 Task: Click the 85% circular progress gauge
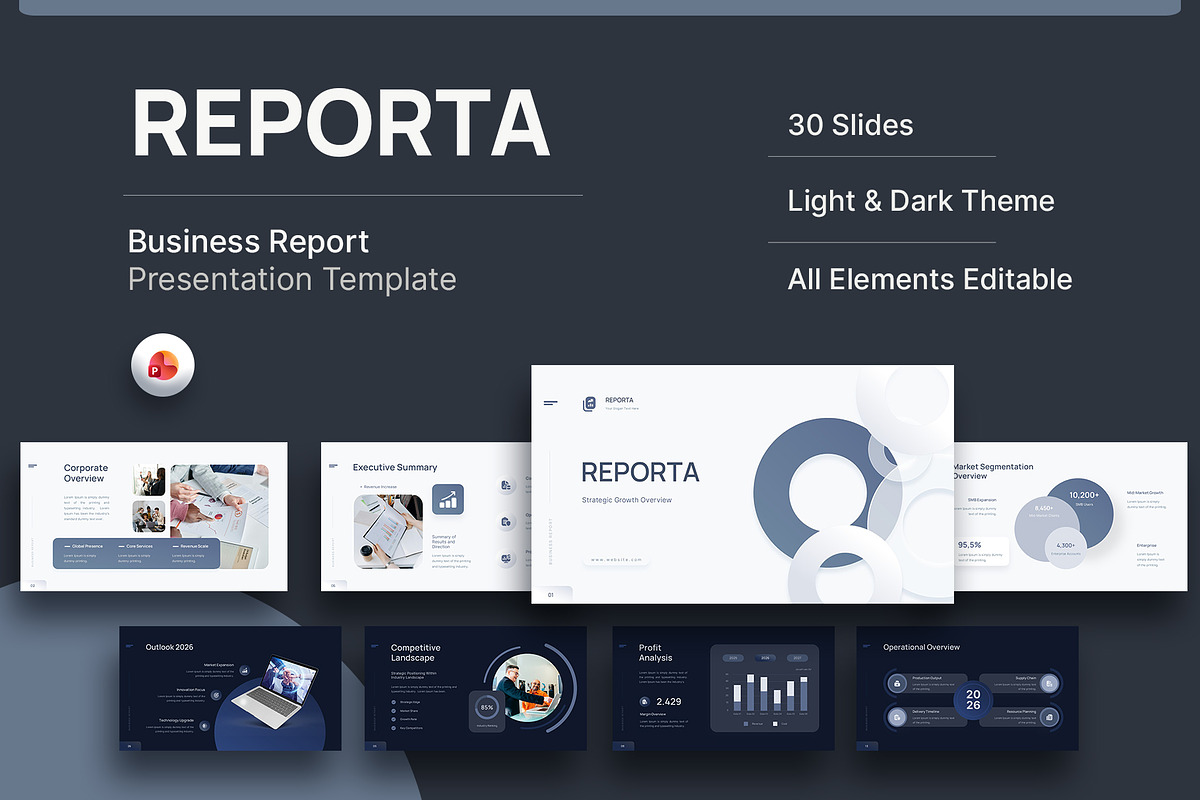(487, 707)
